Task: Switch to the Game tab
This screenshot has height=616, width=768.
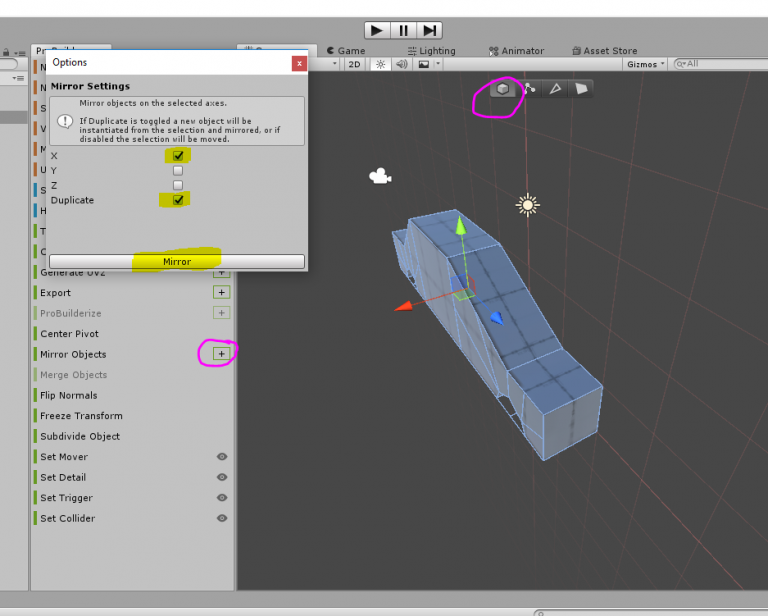Action: point(346,50)
